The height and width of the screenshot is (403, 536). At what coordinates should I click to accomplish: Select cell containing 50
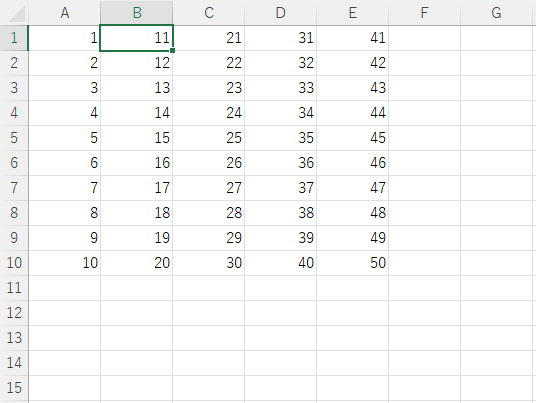(353, 263)
